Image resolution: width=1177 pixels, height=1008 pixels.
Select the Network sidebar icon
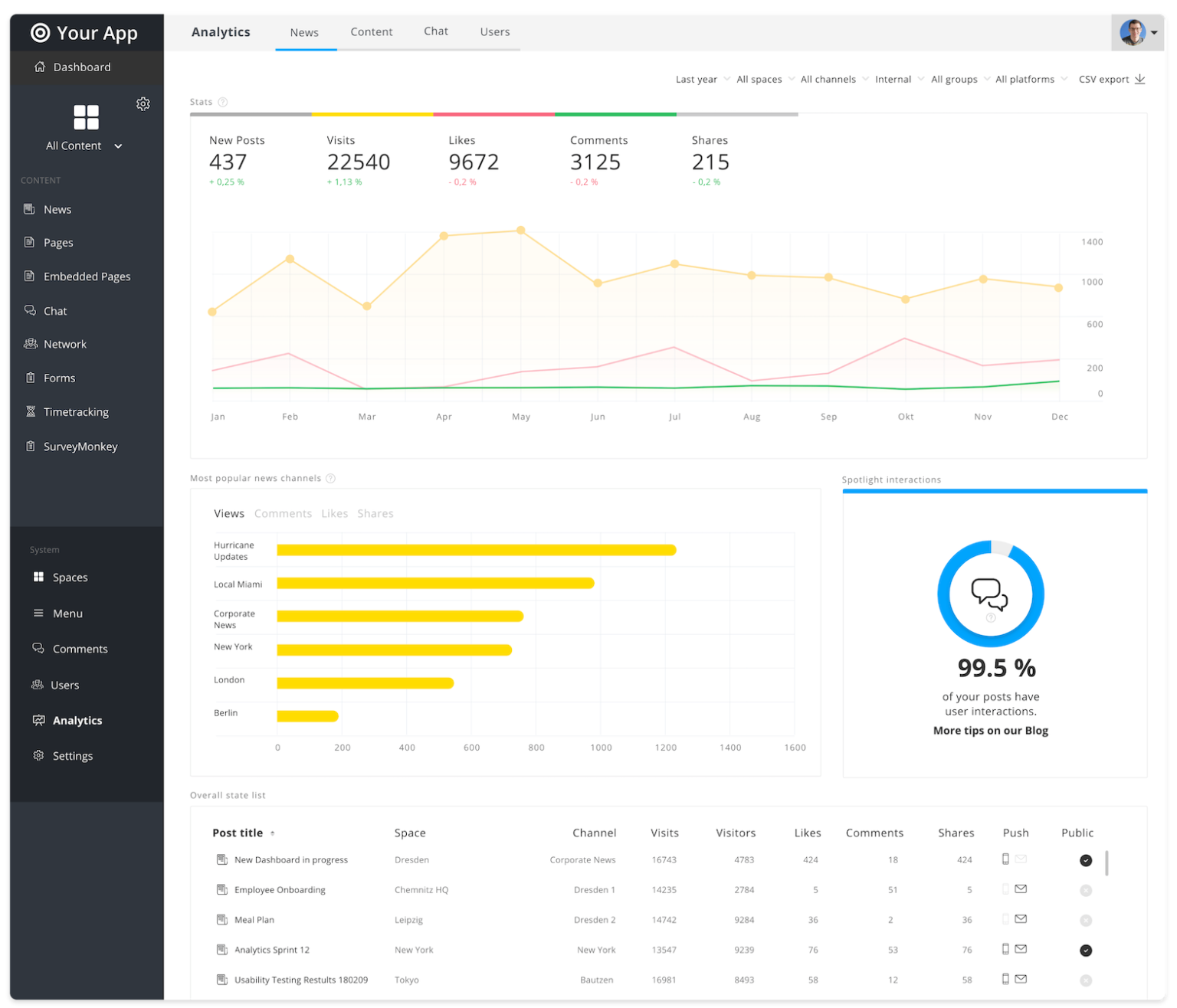31,343
